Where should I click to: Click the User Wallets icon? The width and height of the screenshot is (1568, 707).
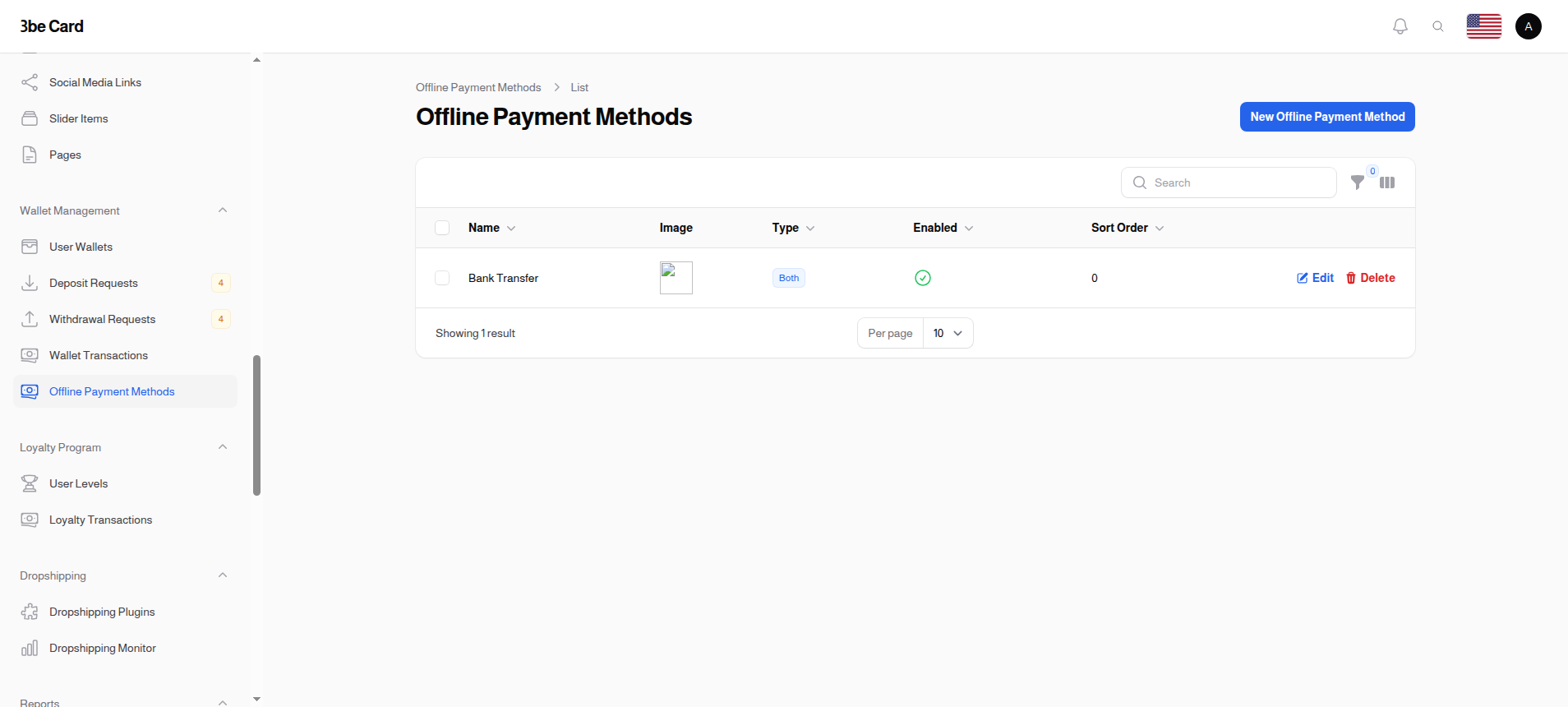tap(30, 247)
